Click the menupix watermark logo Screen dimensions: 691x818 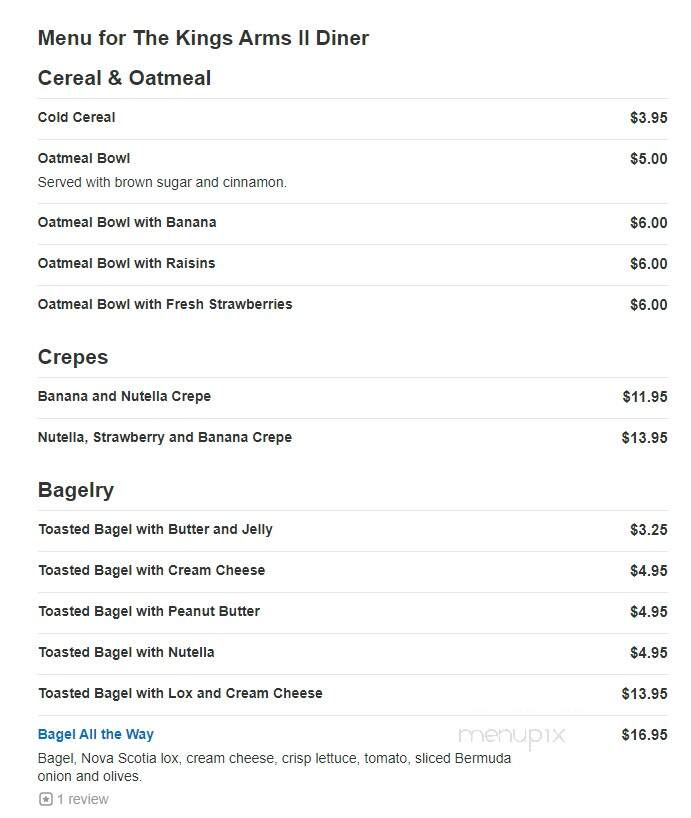[x=511, y=737]
